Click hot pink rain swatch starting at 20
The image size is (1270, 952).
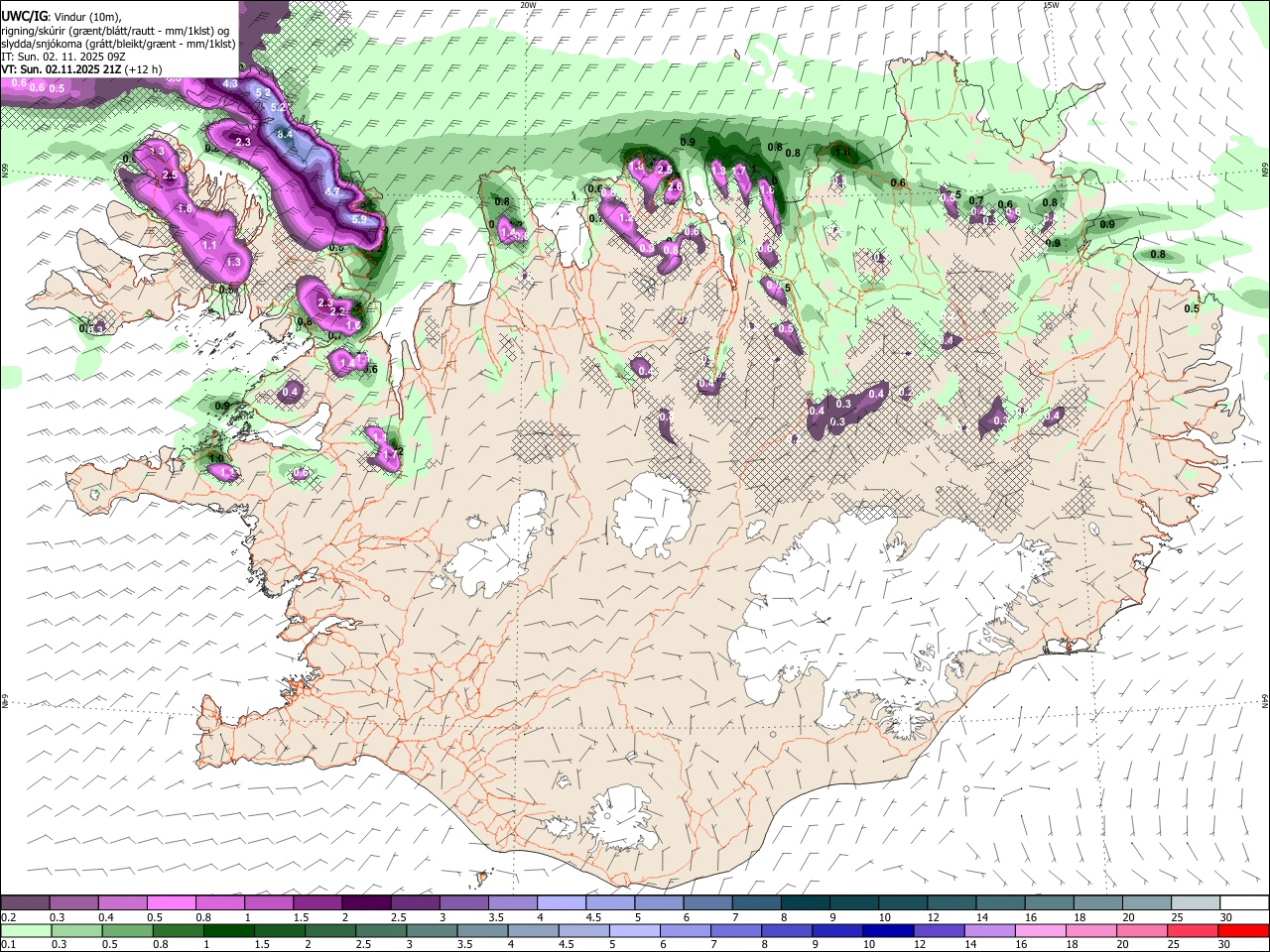pos(1143,931)
